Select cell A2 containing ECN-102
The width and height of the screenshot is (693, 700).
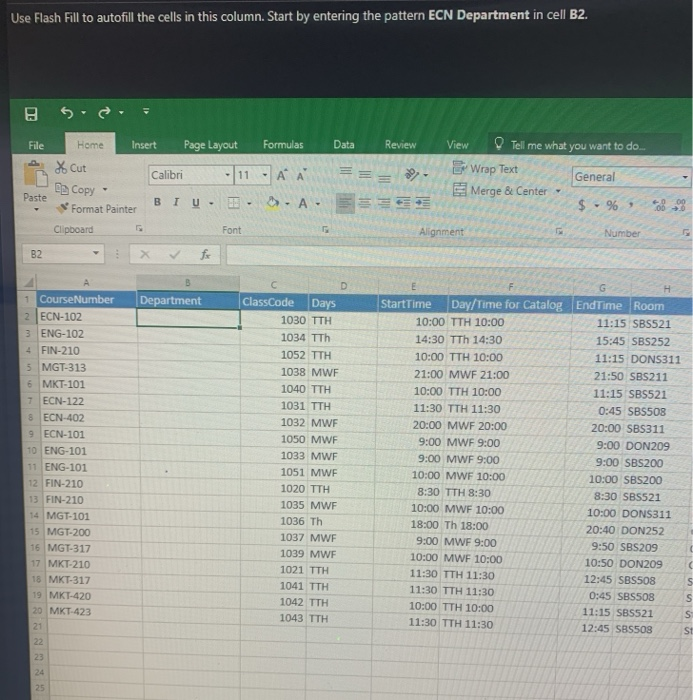pos(87,317)
